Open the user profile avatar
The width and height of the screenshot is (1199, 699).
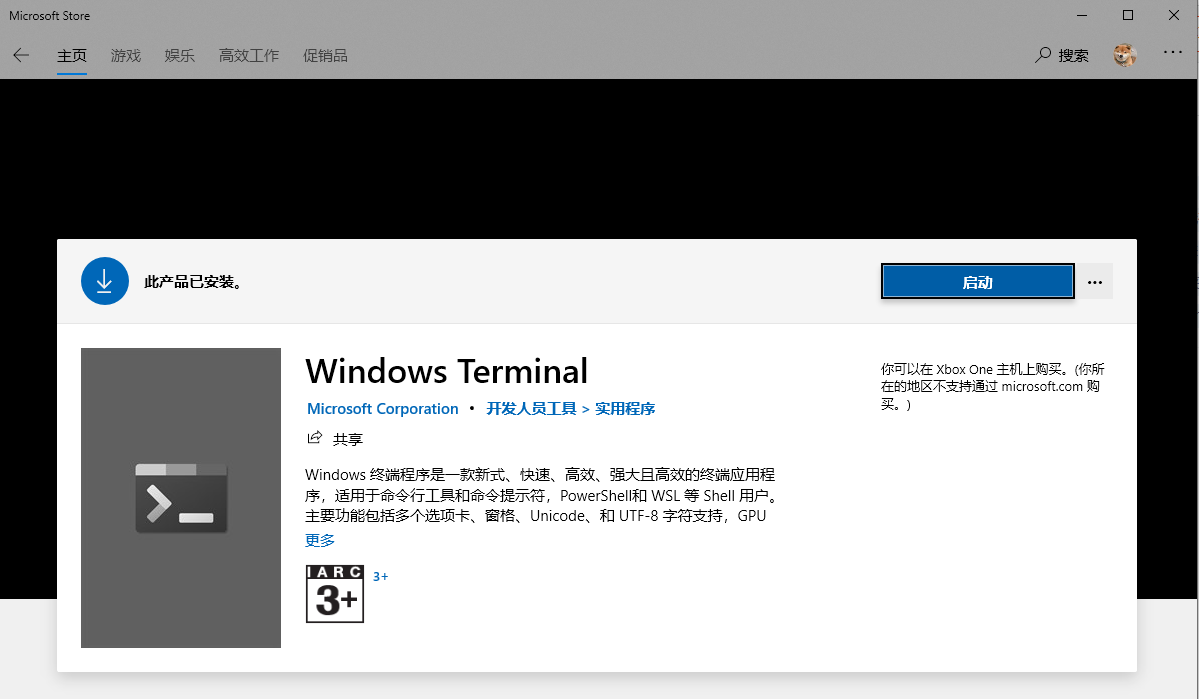click(1125, 55)
